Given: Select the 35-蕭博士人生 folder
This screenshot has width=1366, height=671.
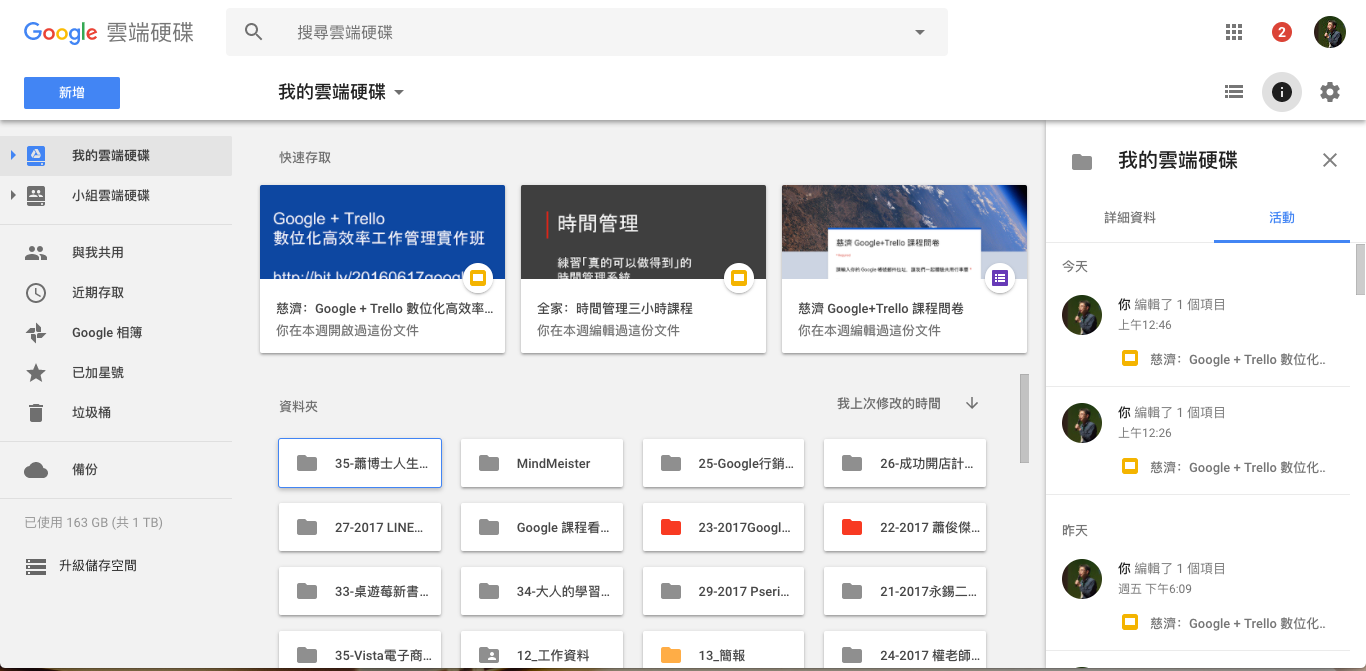Looking at the screenshot, I should tap(360, 463).
